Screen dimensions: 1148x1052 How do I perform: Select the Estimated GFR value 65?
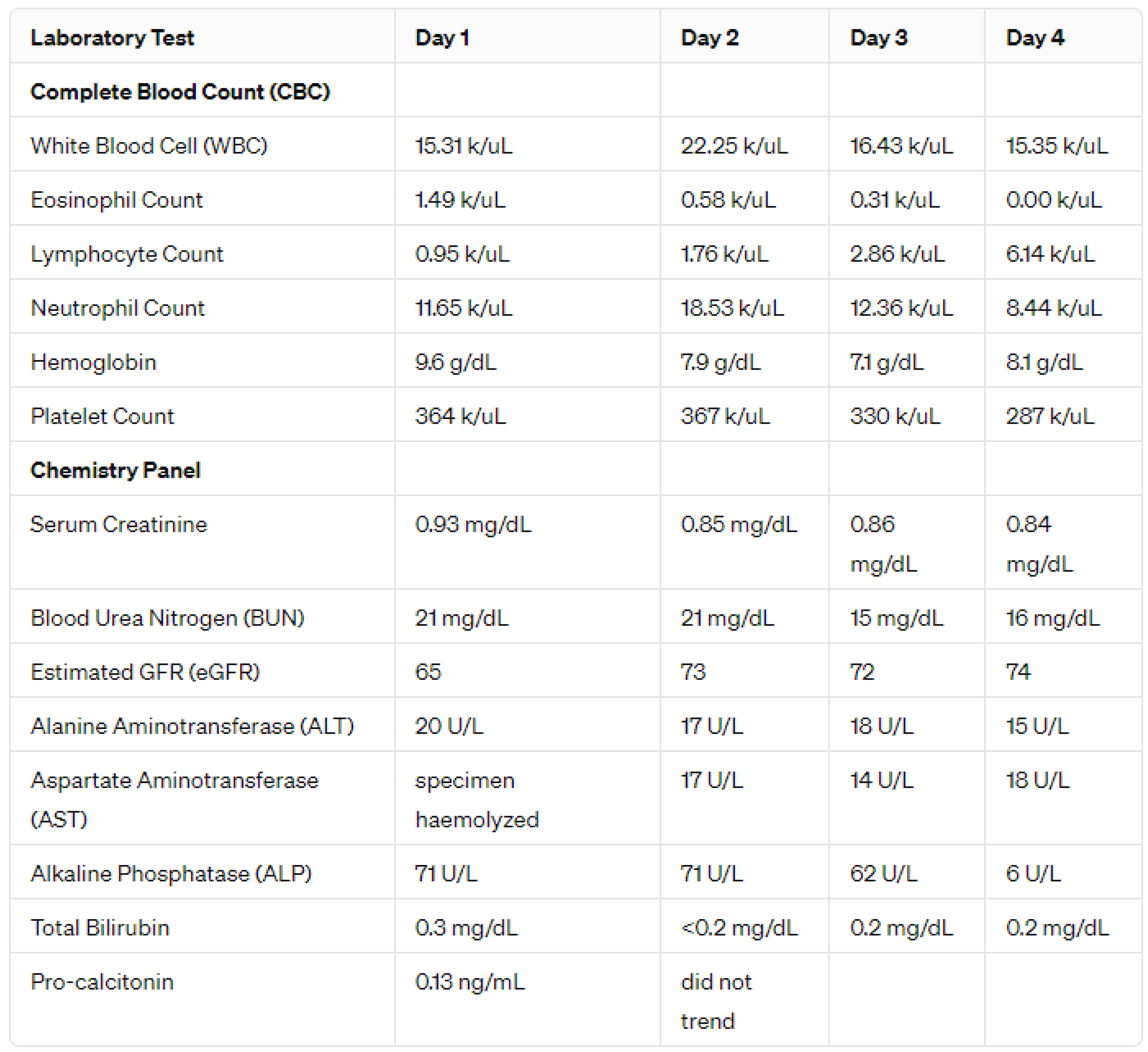tap(428, 672)
